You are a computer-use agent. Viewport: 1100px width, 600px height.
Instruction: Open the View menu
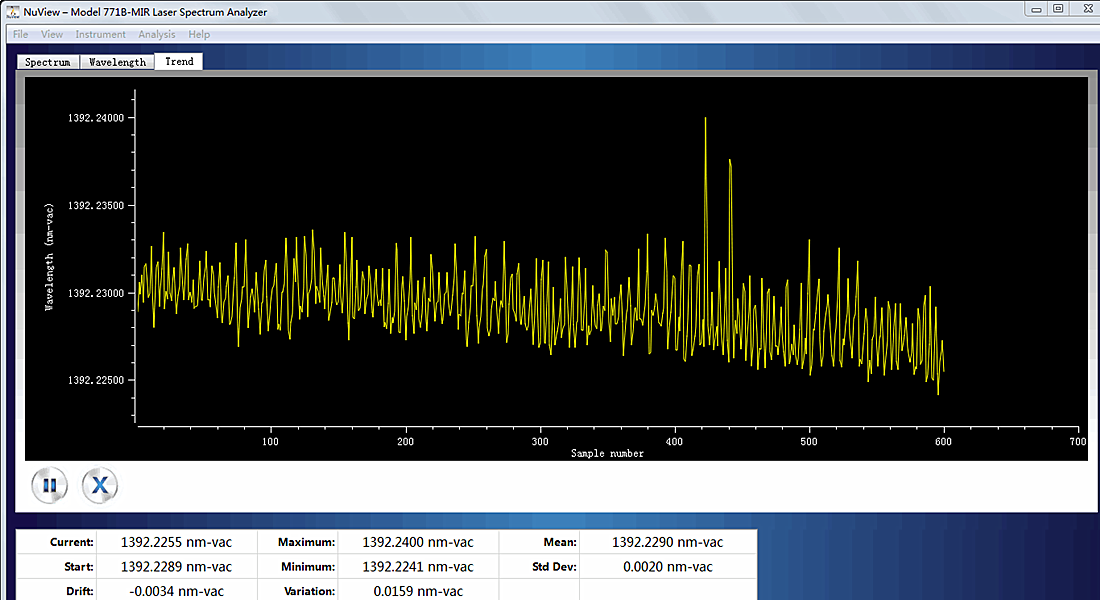pos(52,34)
